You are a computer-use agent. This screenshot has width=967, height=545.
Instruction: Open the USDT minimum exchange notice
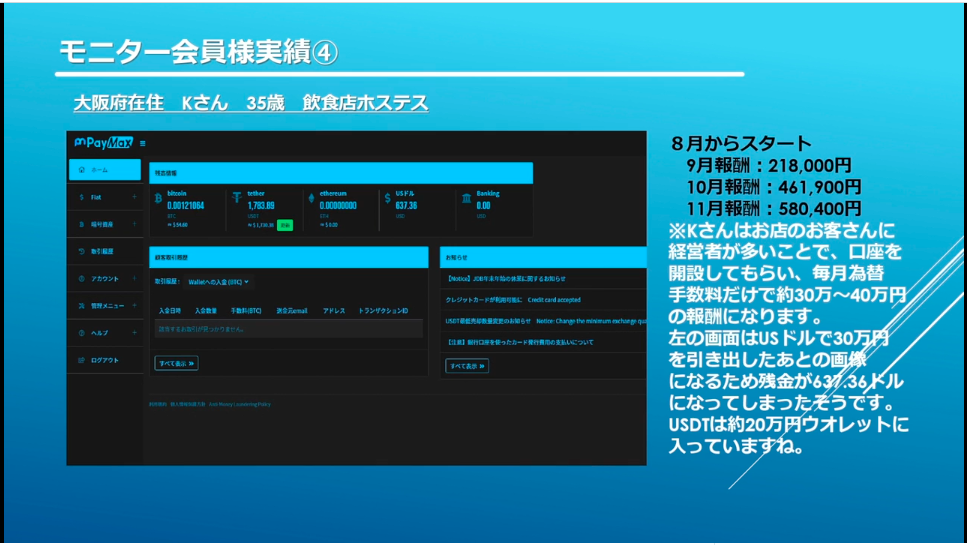[546, 321]
